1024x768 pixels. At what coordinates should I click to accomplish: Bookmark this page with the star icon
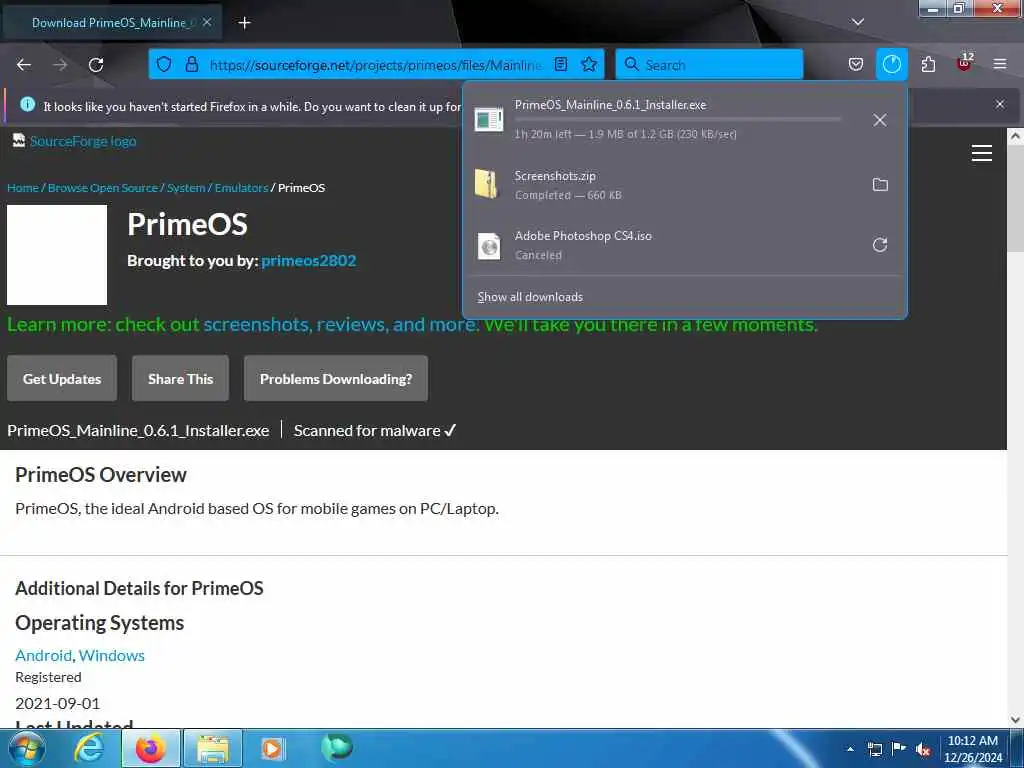pyautogui.click(x=589, y=64)
